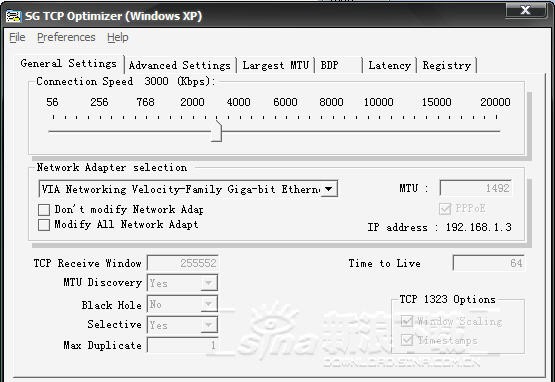Set connection speed slider to 56 mark
555x382 pixels.
pyautogui.click(x=53, y=131)
